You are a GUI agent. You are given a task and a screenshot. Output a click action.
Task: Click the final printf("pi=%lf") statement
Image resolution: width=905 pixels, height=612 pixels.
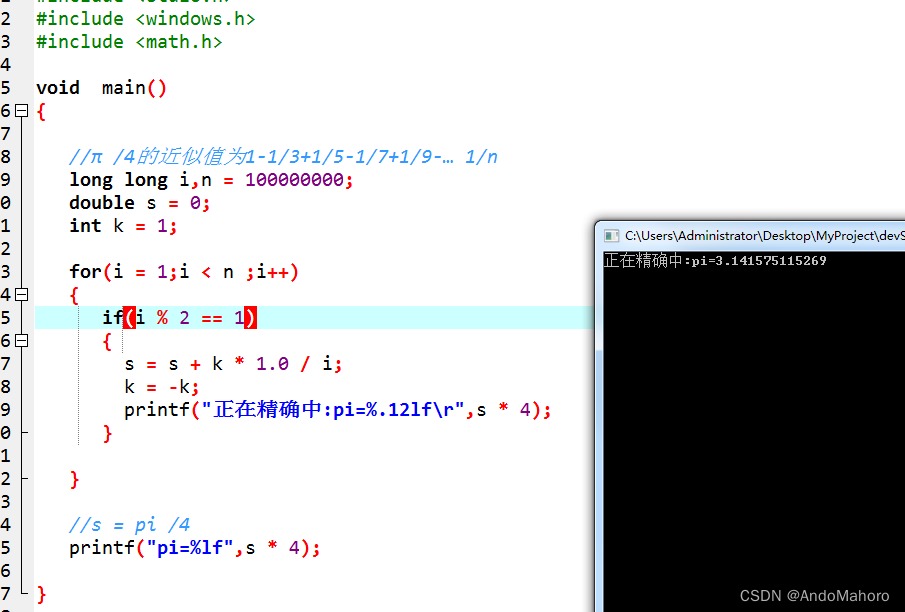click(195, 548)
